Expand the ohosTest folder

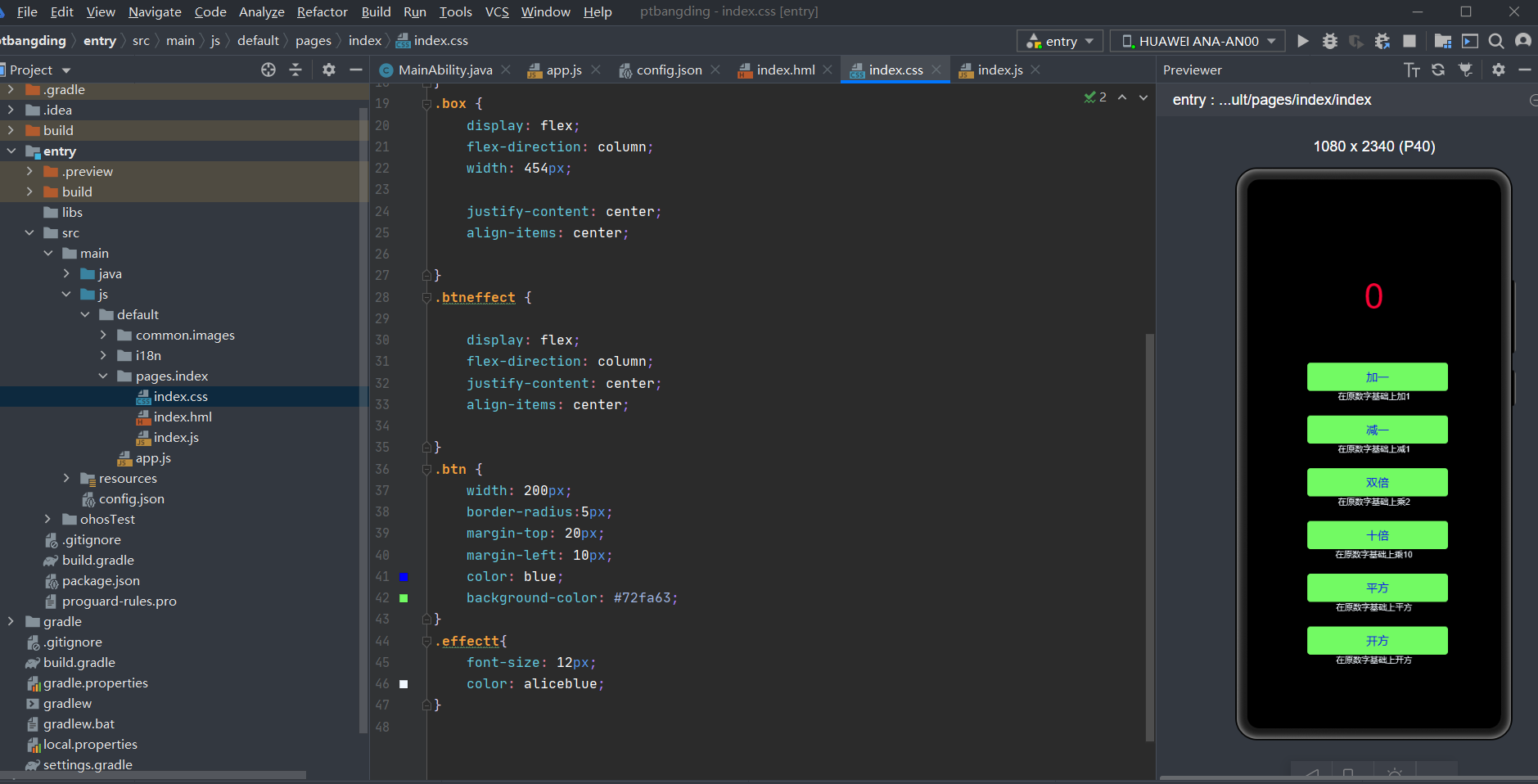point(47,519)
